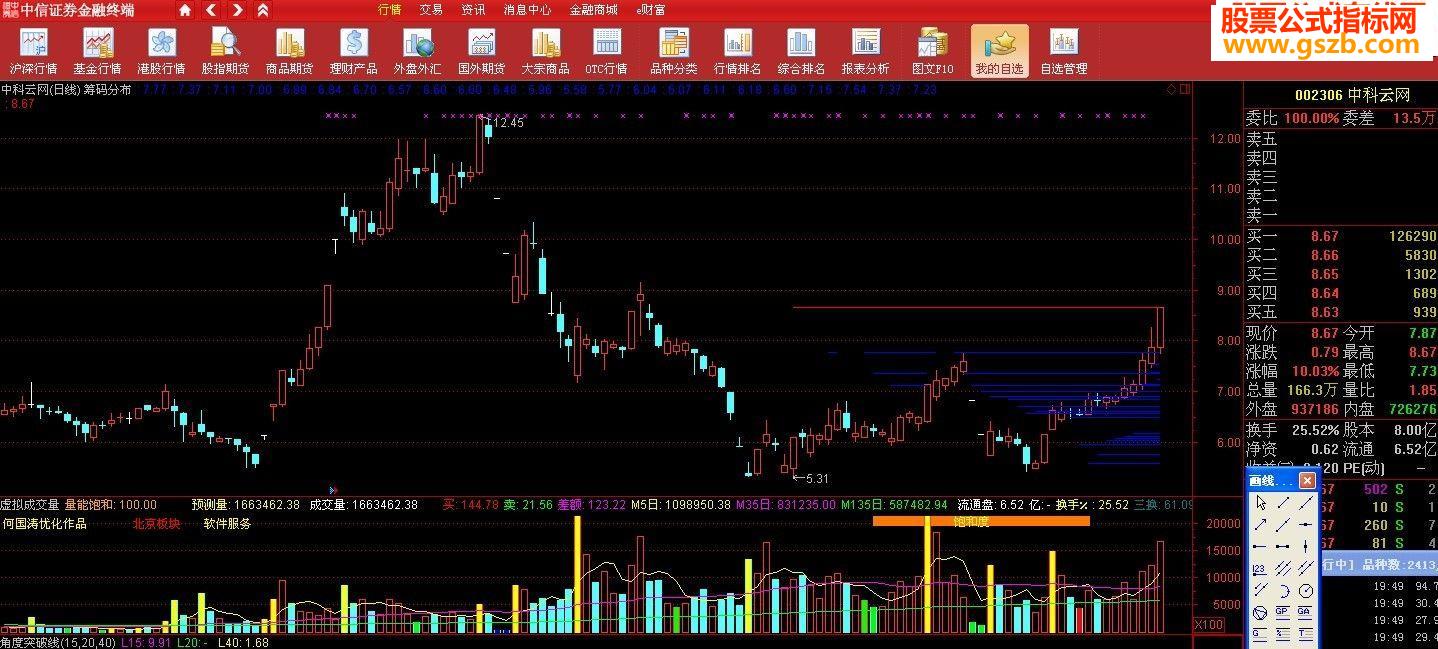Open 国外期货 overseas futures icon
The width and height of the screenshot is (1438, 649).
(481, 50)
